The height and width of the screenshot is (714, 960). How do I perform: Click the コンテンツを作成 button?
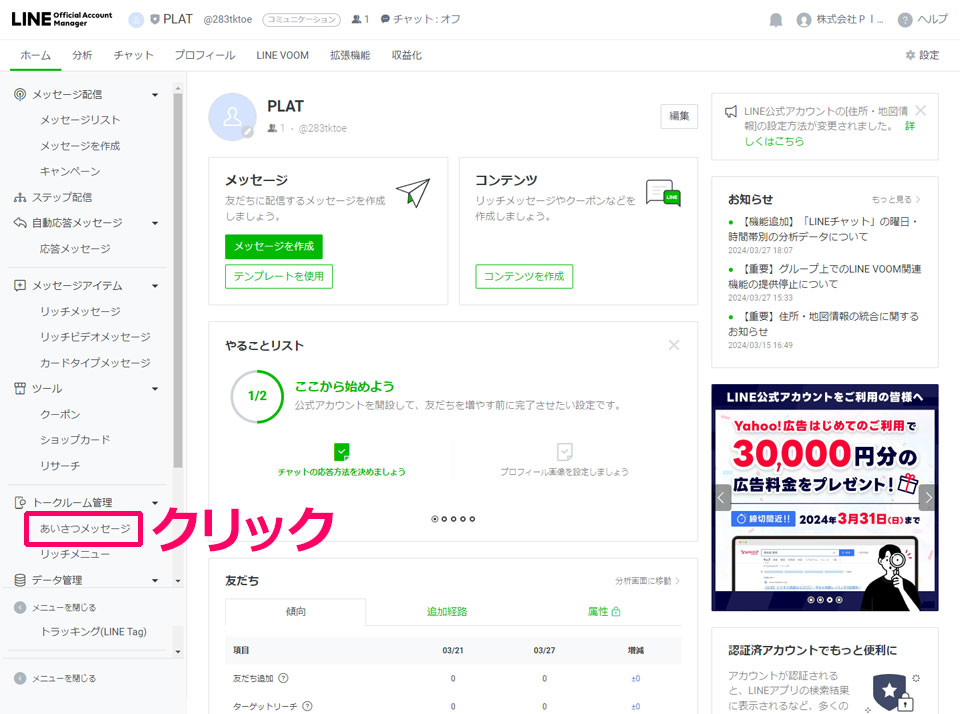coord(524,276)
